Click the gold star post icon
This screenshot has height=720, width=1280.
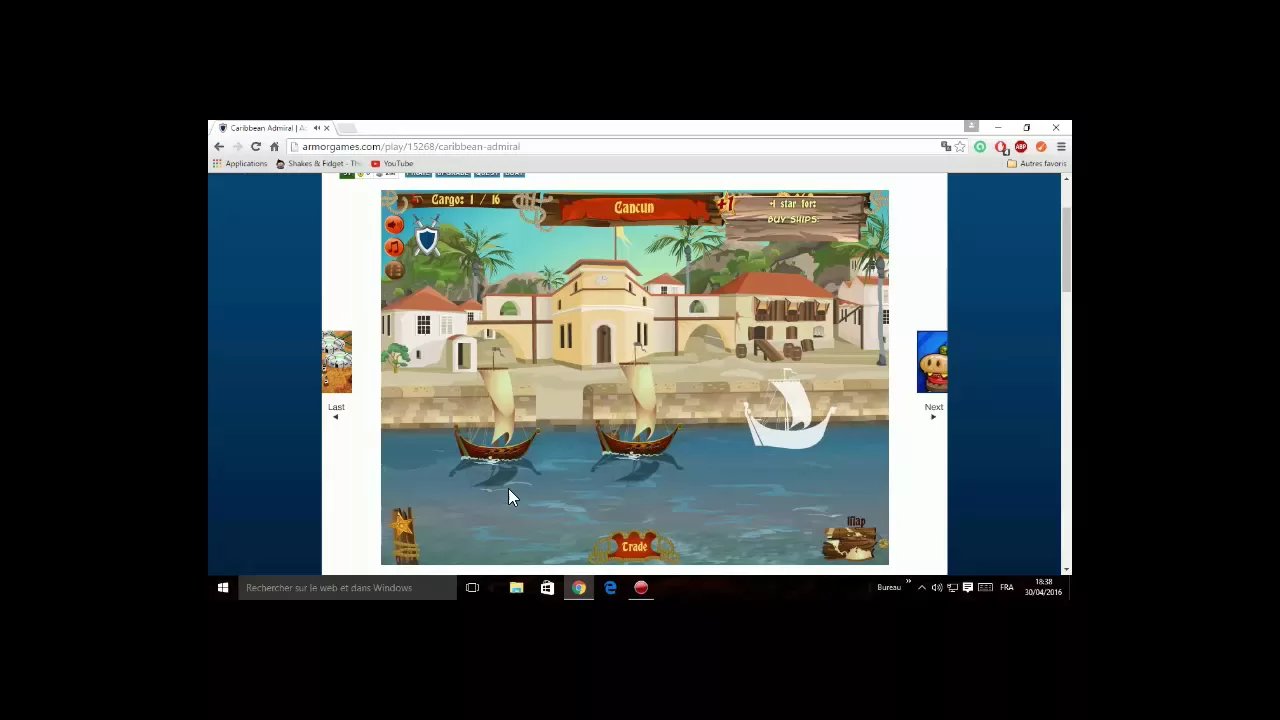[405, 535]
